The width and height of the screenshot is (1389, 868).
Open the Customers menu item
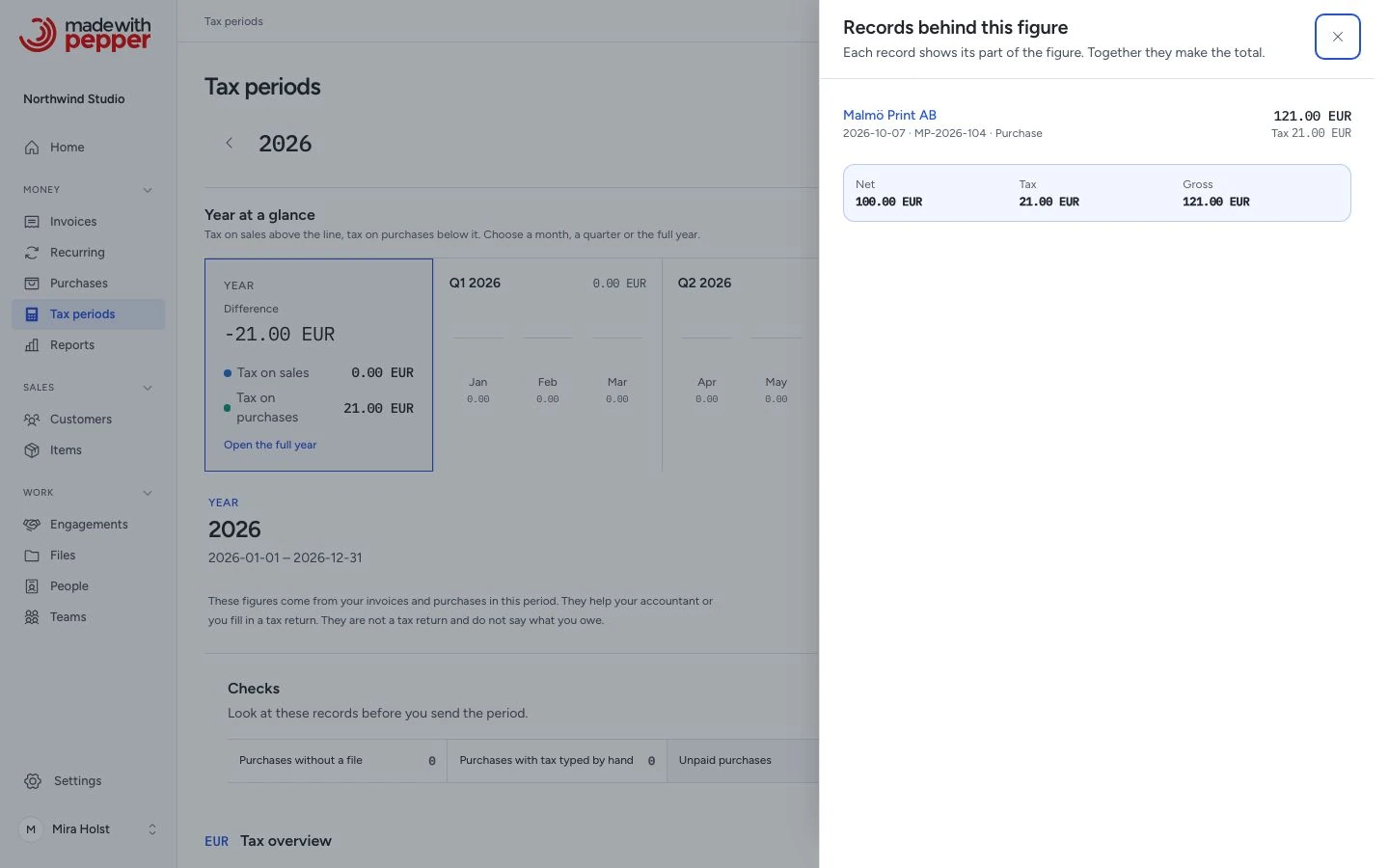pos(89,420)
